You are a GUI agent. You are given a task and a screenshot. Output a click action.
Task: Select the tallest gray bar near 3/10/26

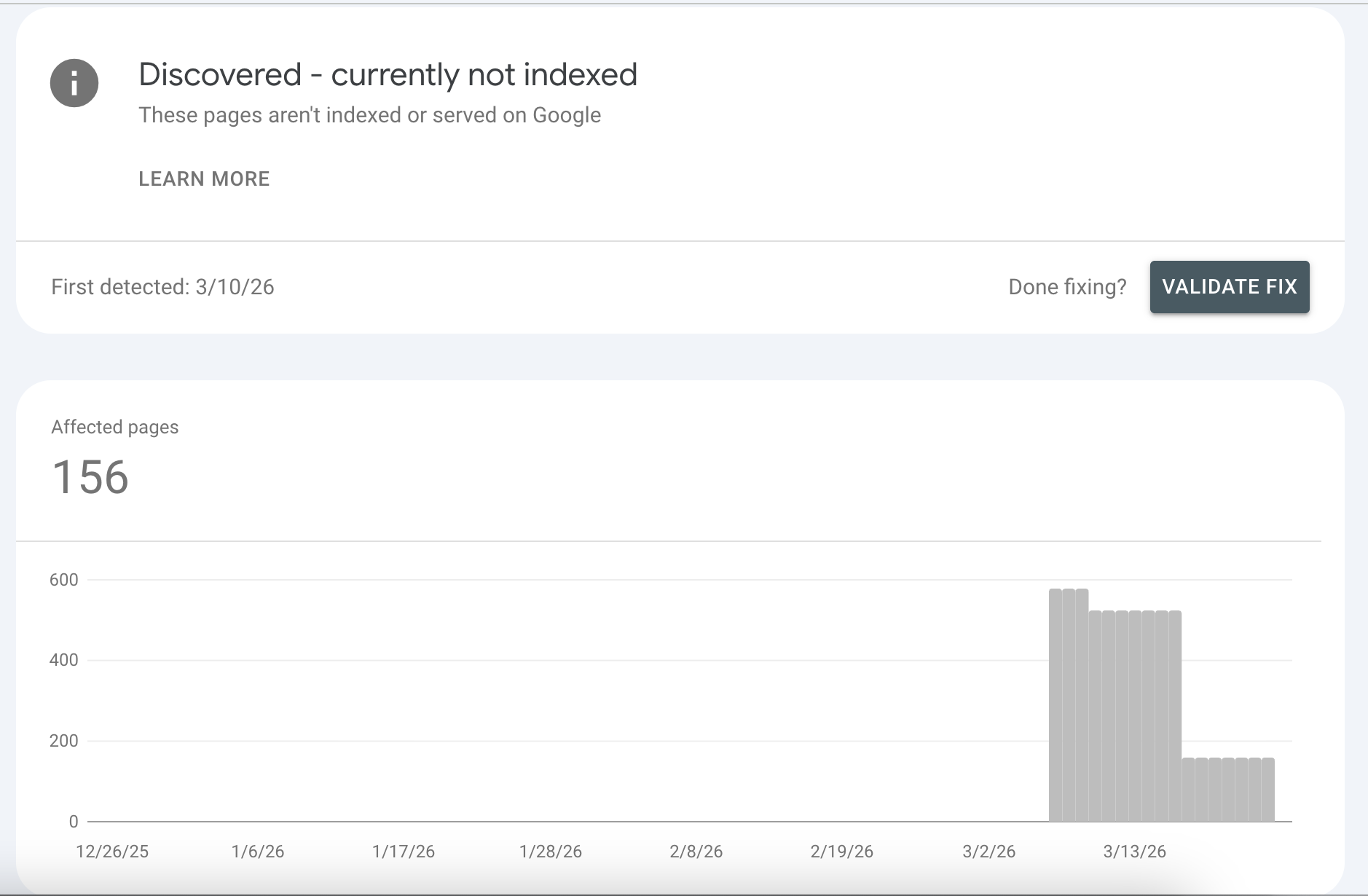1056,699
